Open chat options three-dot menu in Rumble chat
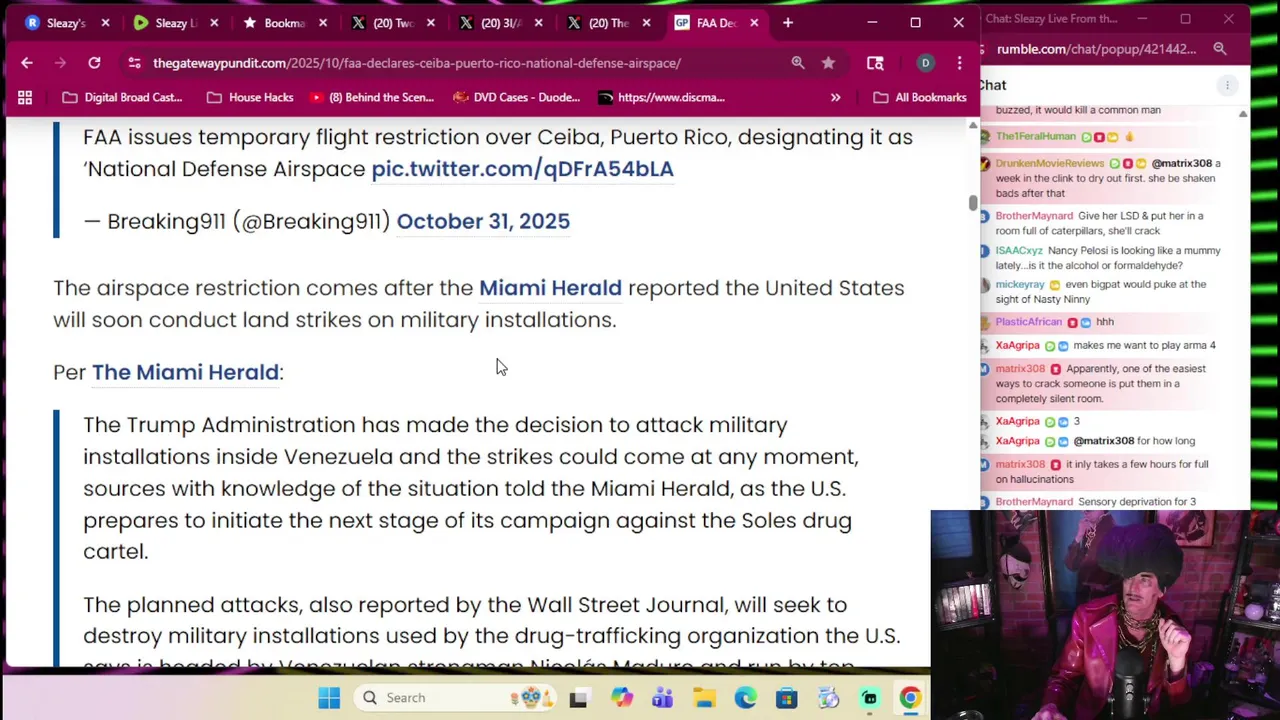 pos(1227,85)
